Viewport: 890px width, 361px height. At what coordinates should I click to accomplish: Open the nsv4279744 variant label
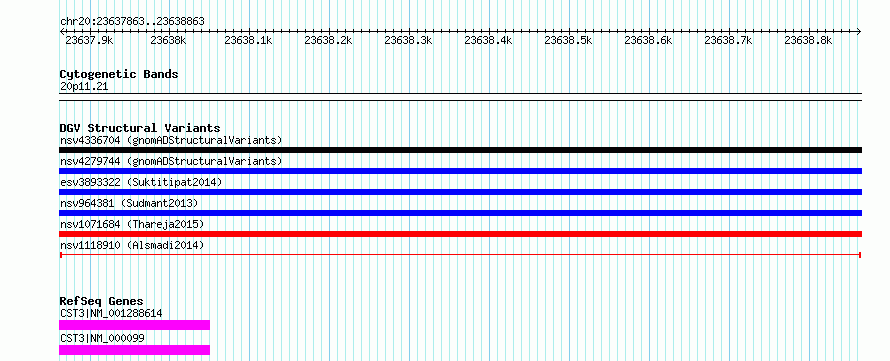(x=171, y=162)
